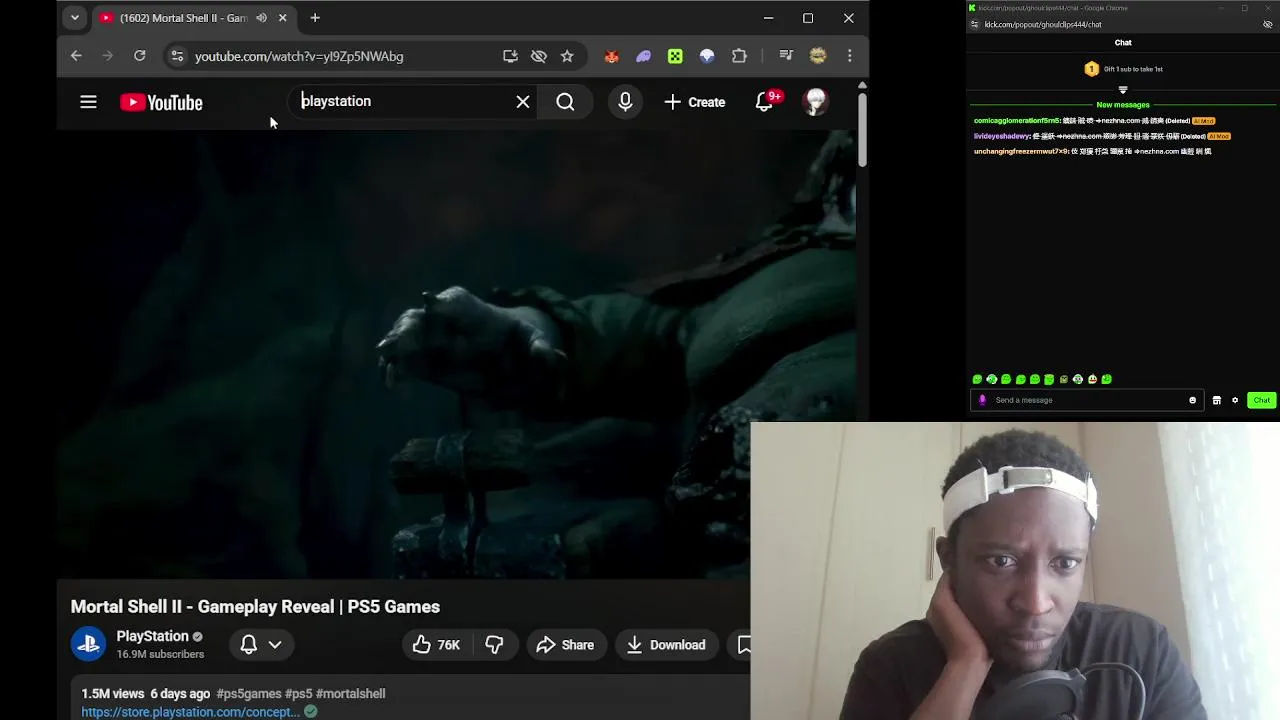Read the 1.5M views count text

tap(113, 693)
